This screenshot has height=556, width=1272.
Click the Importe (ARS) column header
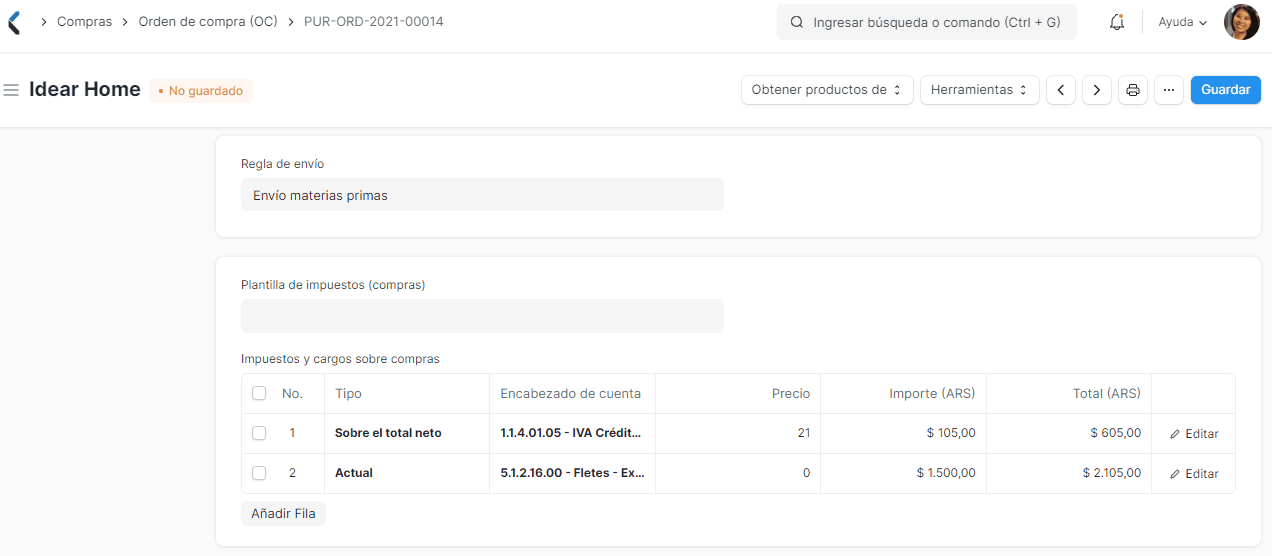coord(904,394)
